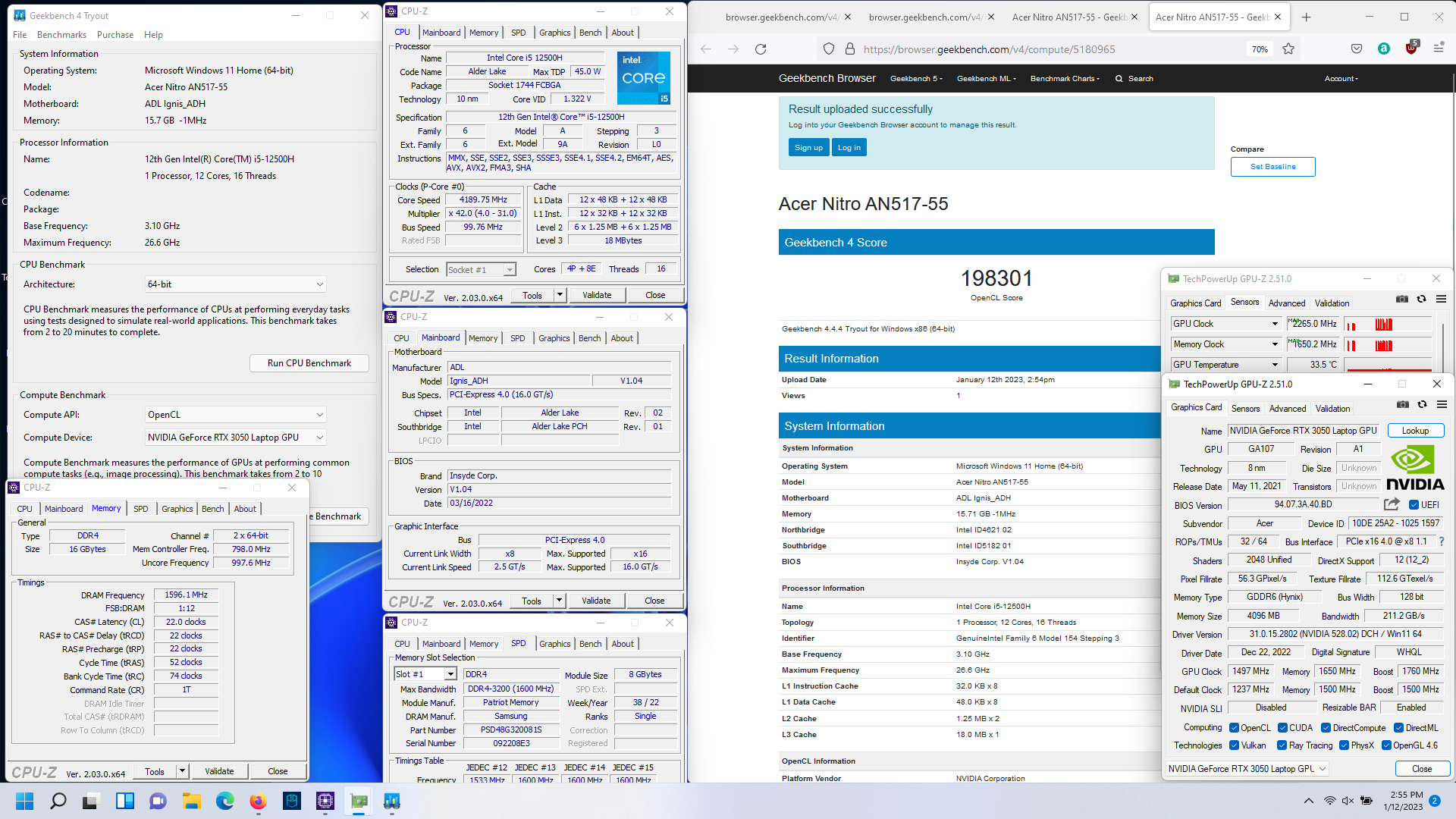The image size is (1456, 819).
Task: Open File Explorer from the taskbar
Action: (192, 801)
